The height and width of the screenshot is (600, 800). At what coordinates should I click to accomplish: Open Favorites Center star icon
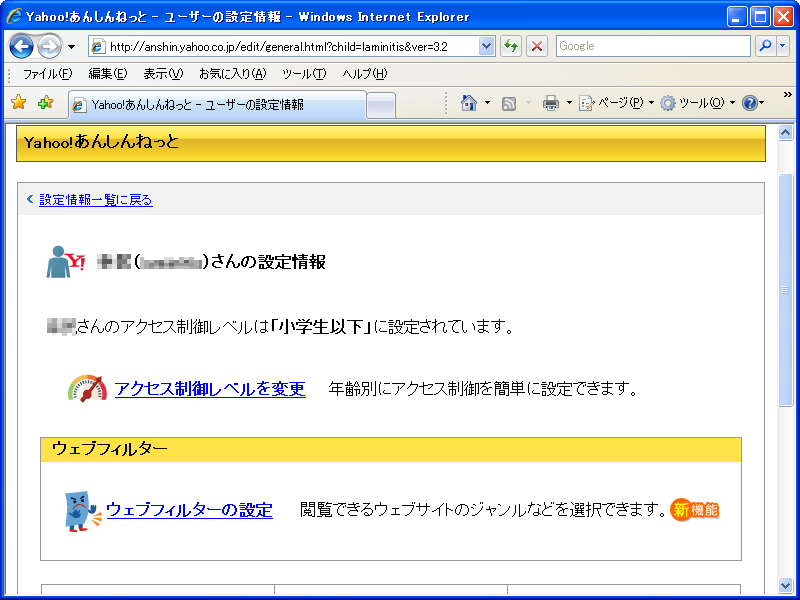(x=18, y=103)
